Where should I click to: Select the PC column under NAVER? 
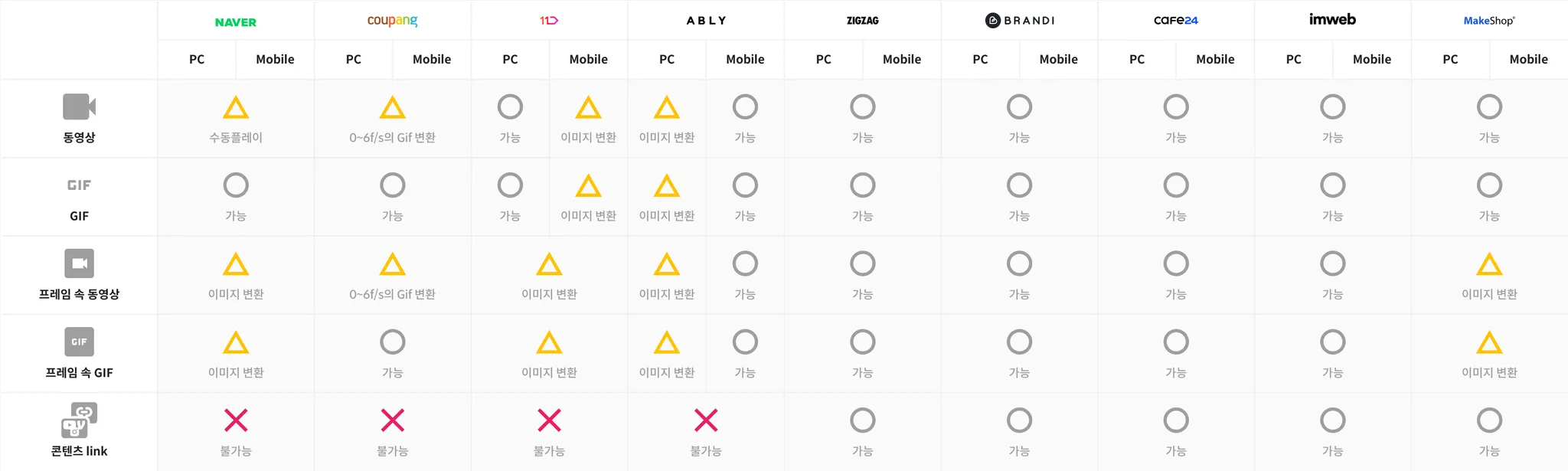point(197,59)
